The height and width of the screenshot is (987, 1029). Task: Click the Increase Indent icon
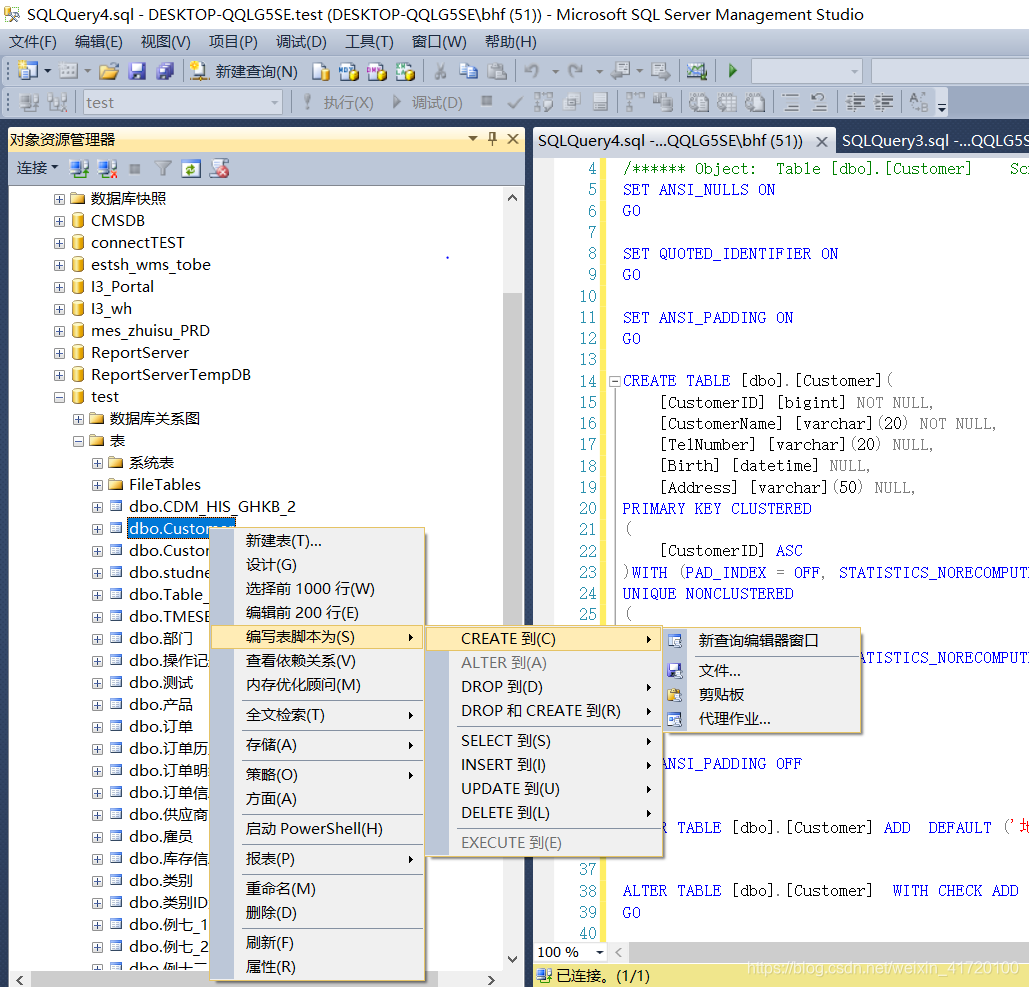(x=883, y=102)
